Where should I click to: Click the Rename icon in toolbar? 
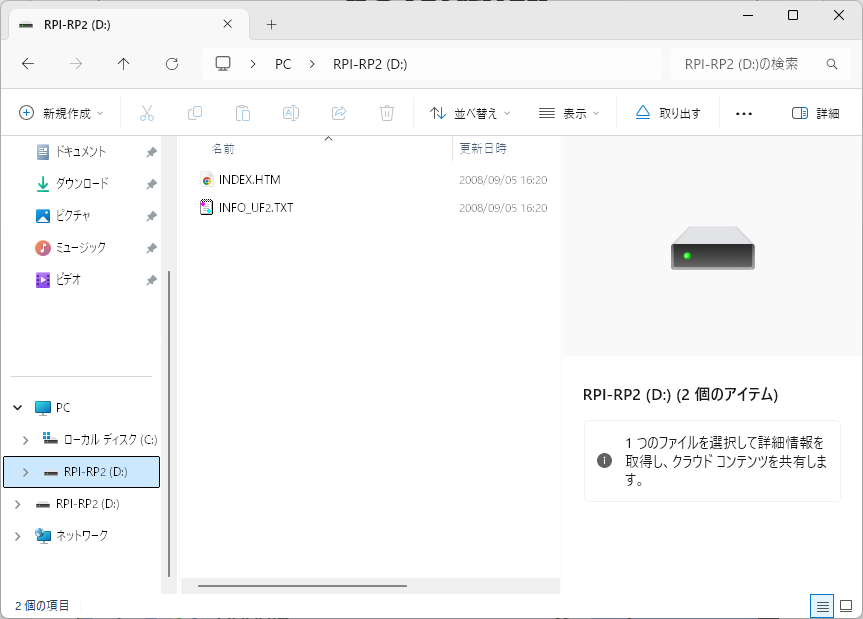coord(291,113)
